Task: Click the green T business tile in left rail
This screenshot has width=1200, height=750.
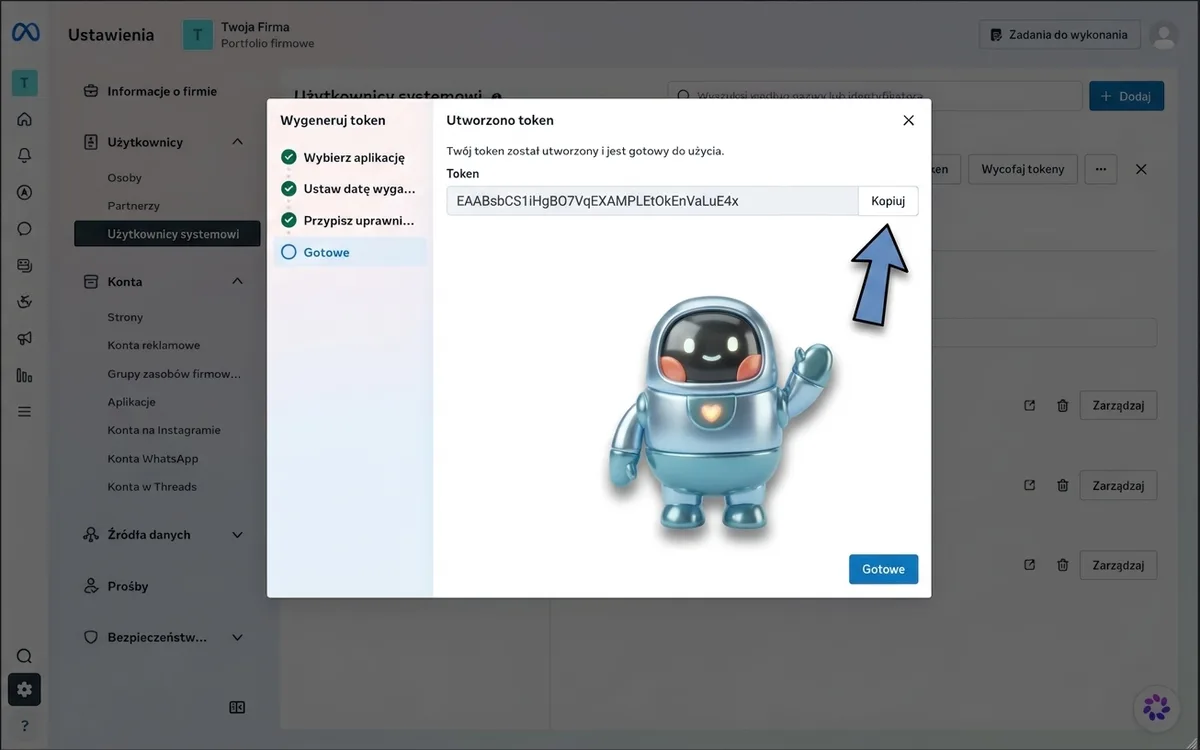Action: coord(25,83)
